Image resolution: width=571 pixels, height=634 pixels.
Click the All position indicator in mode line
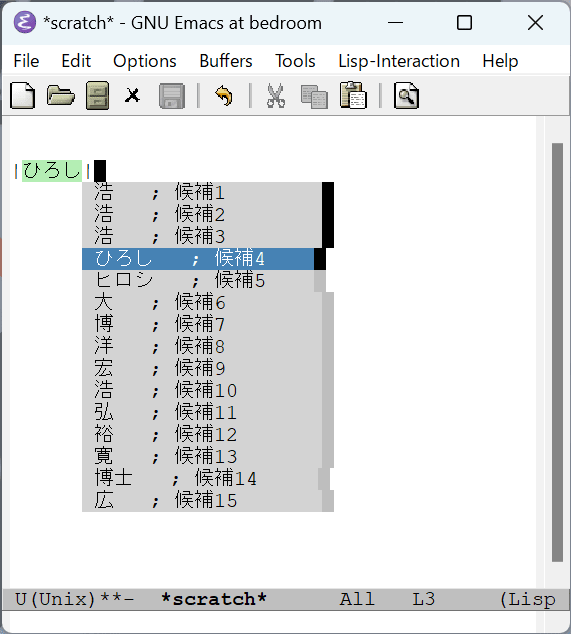pyautogui.click(x=357, y=599)
